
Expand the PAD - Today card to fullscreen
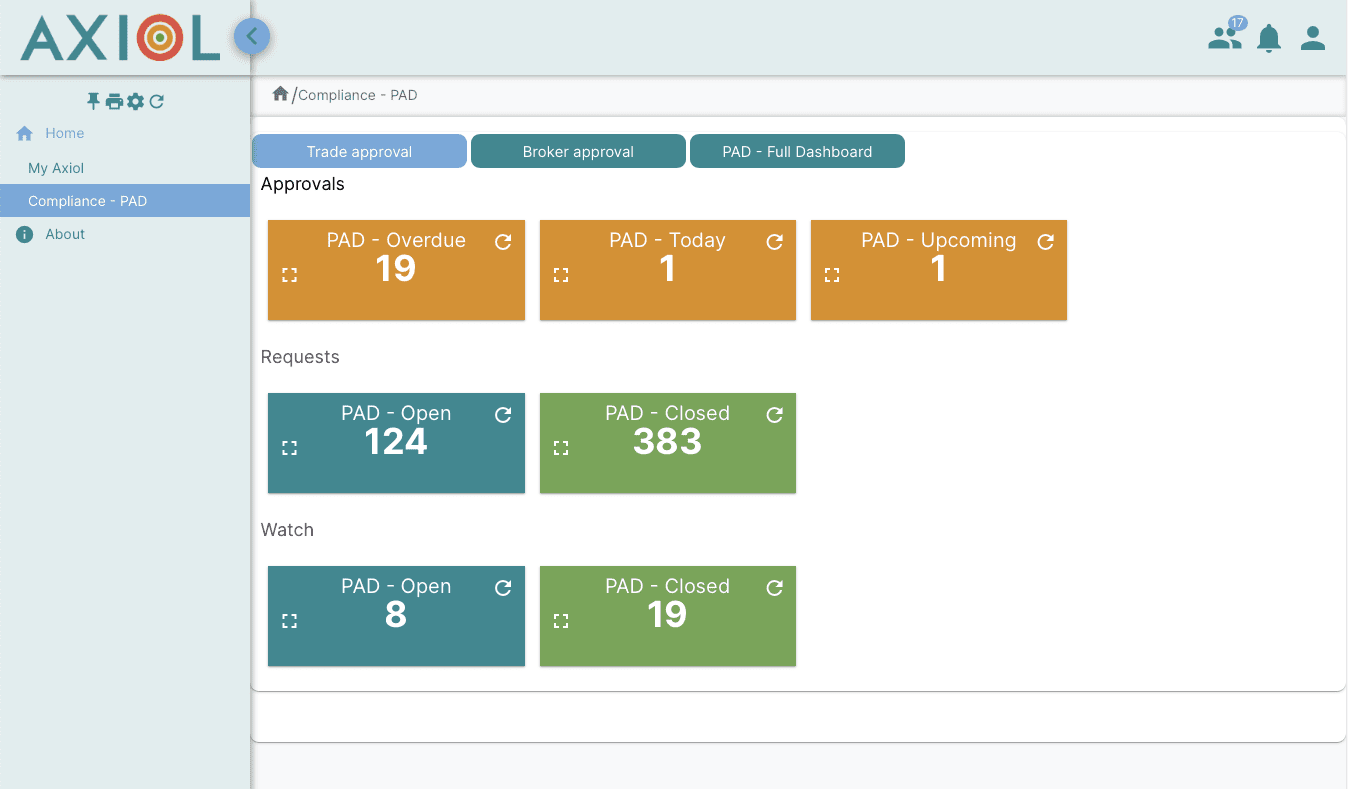coord(561,275)
